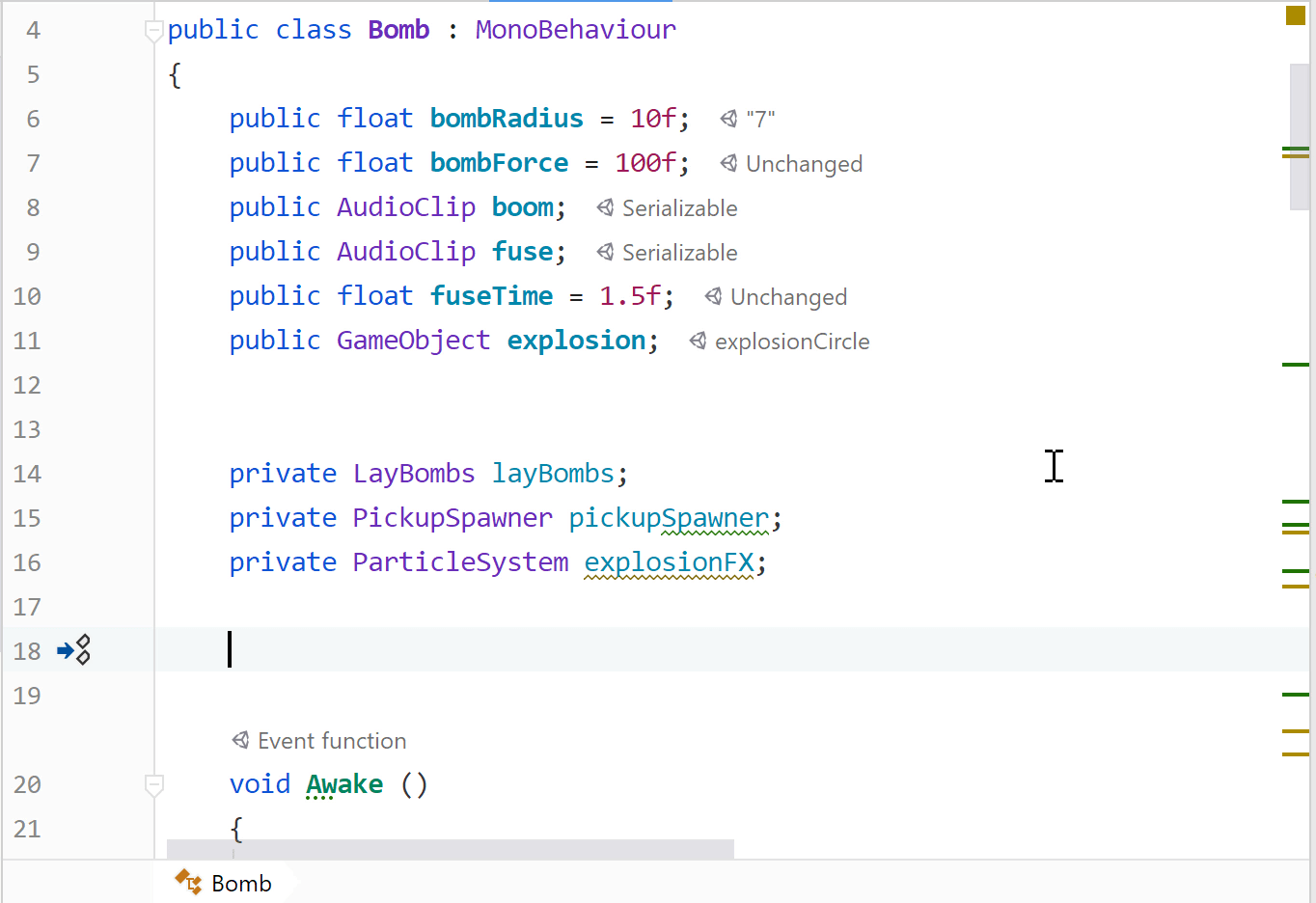Collapse the Bomb class using its fold marker
Viewport: 1316px width, 903px height.
[x=153, y=32]
